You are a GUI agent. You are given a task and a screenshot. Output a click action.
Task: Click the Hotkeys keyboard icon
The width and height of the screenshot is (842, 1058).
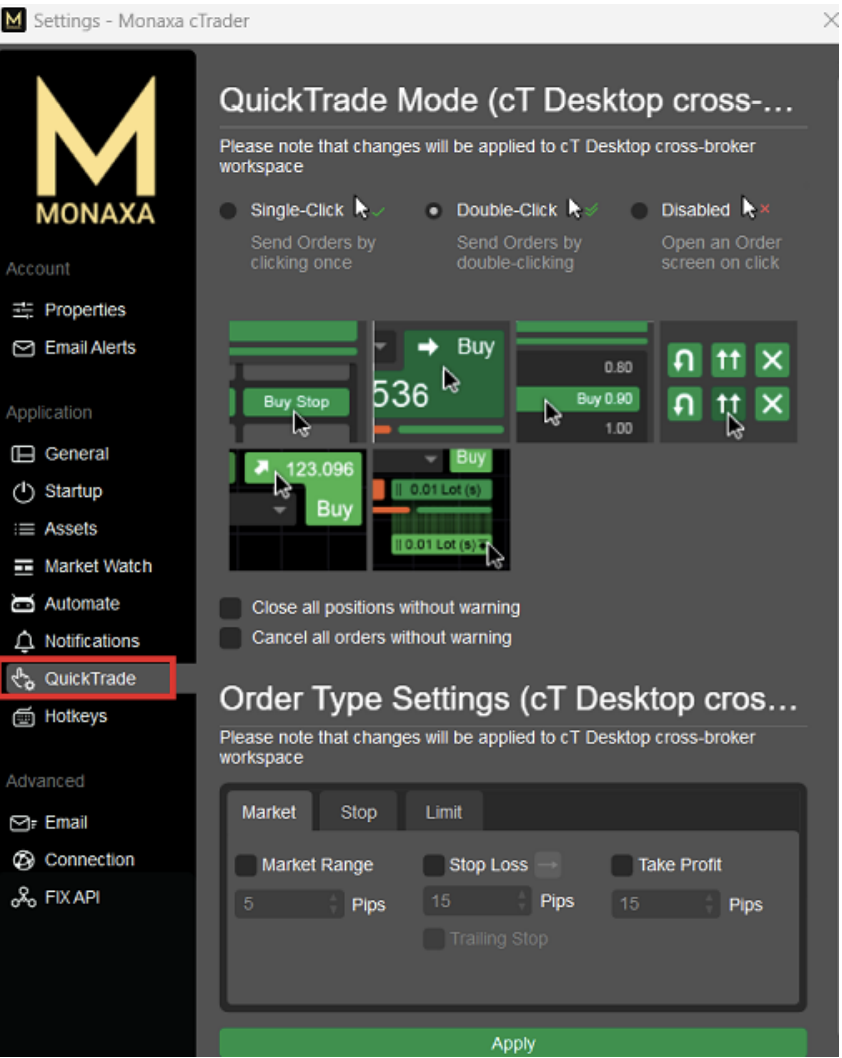(x=23, y=717)
